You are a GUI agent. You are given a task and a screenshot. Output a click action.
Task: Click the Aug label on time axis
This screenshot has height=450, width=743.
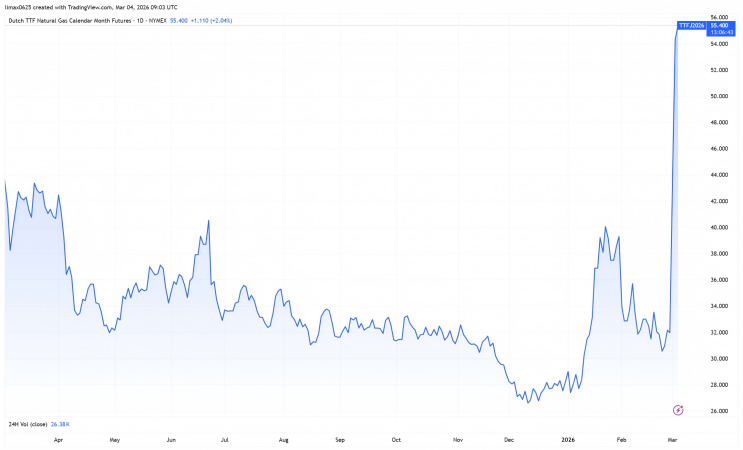[x=284, y=439]
